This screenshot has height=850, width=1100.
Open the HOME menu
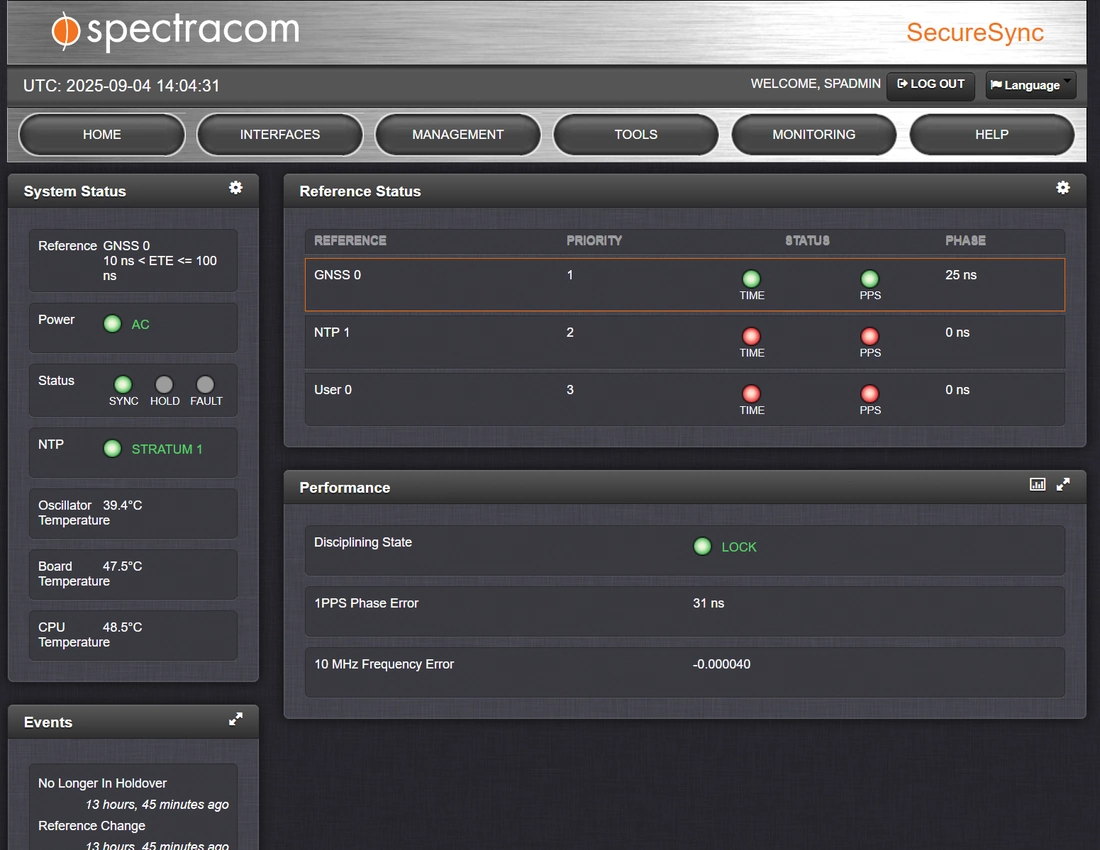[102, 135]
